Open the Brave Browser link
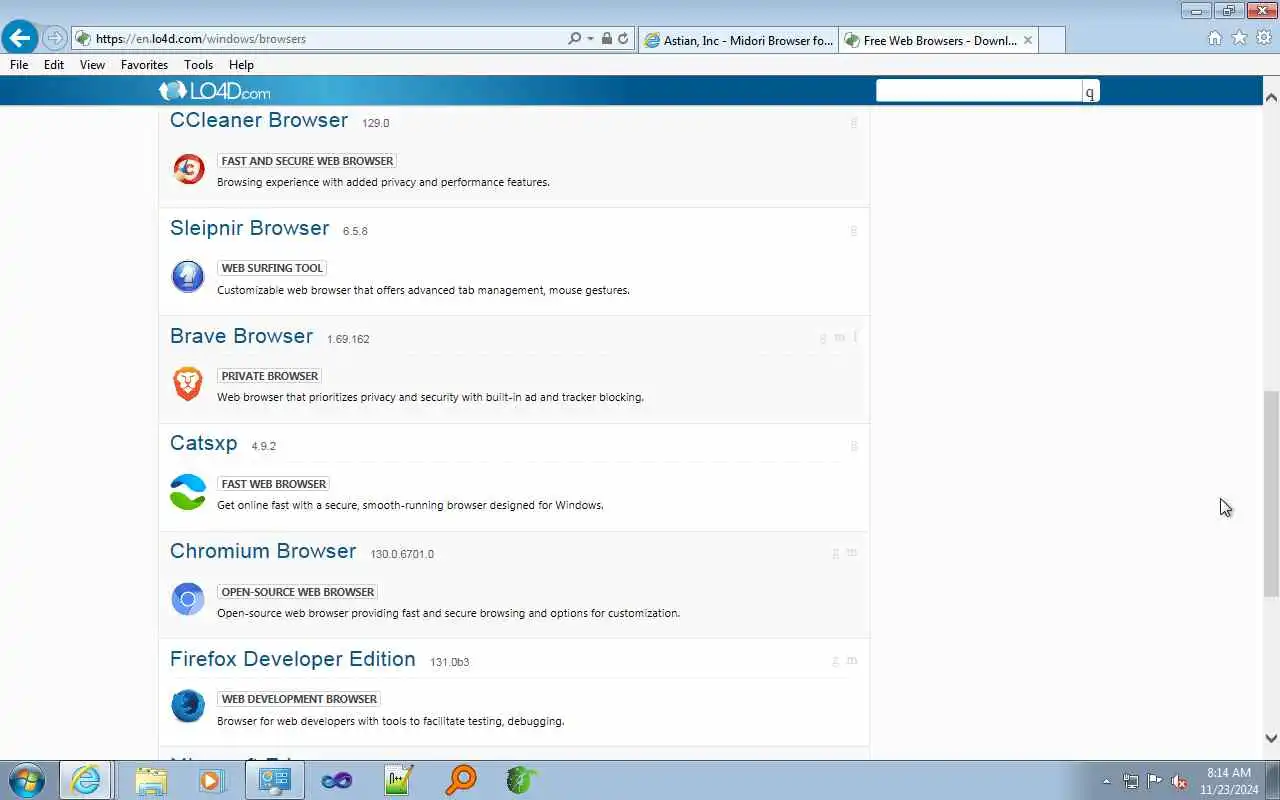 point(241,336)
